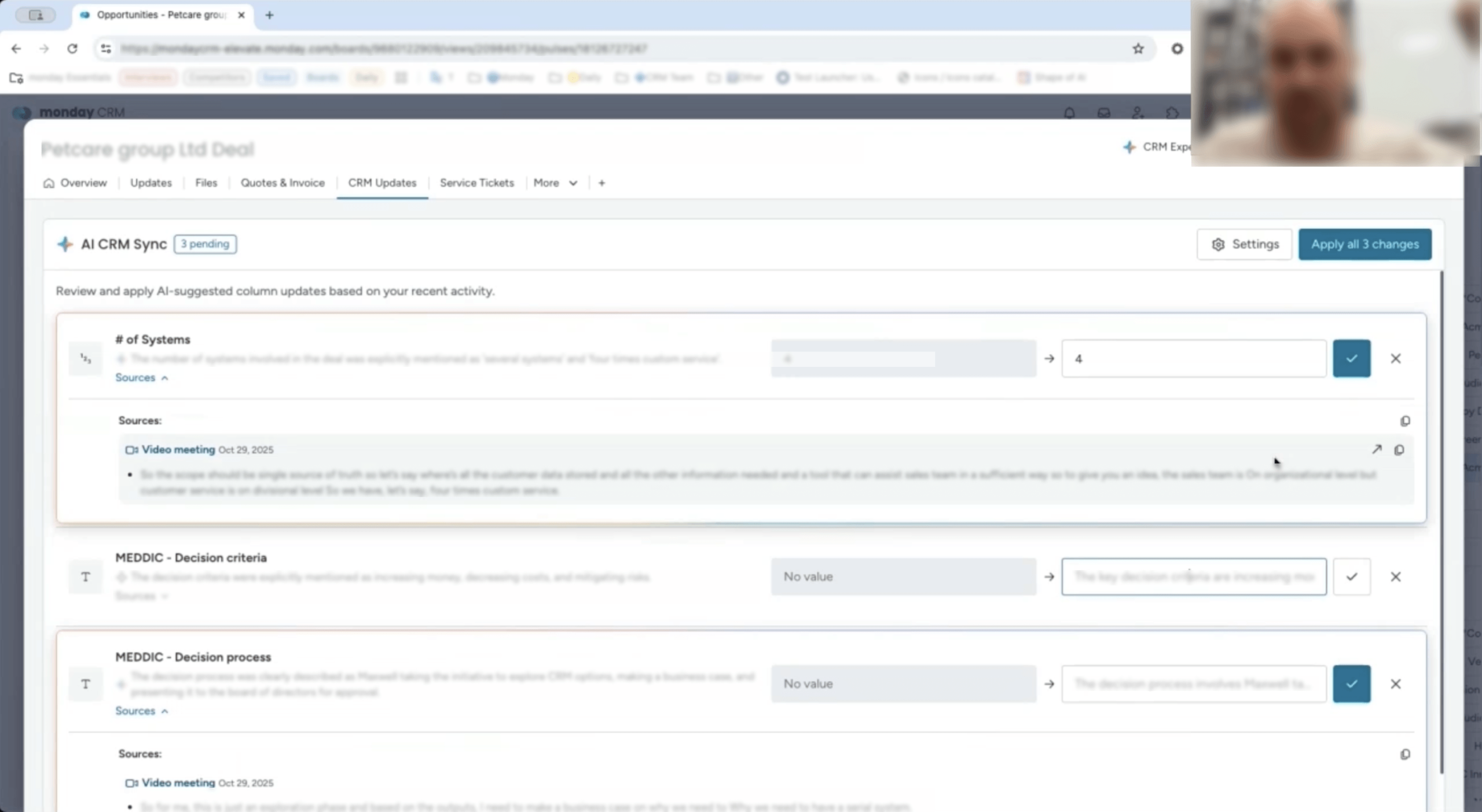Viewport: 1482px width, 812px height.
Task: Toggle accept checkmark for Decision criteria
Action: click(x=1351, y=577)
